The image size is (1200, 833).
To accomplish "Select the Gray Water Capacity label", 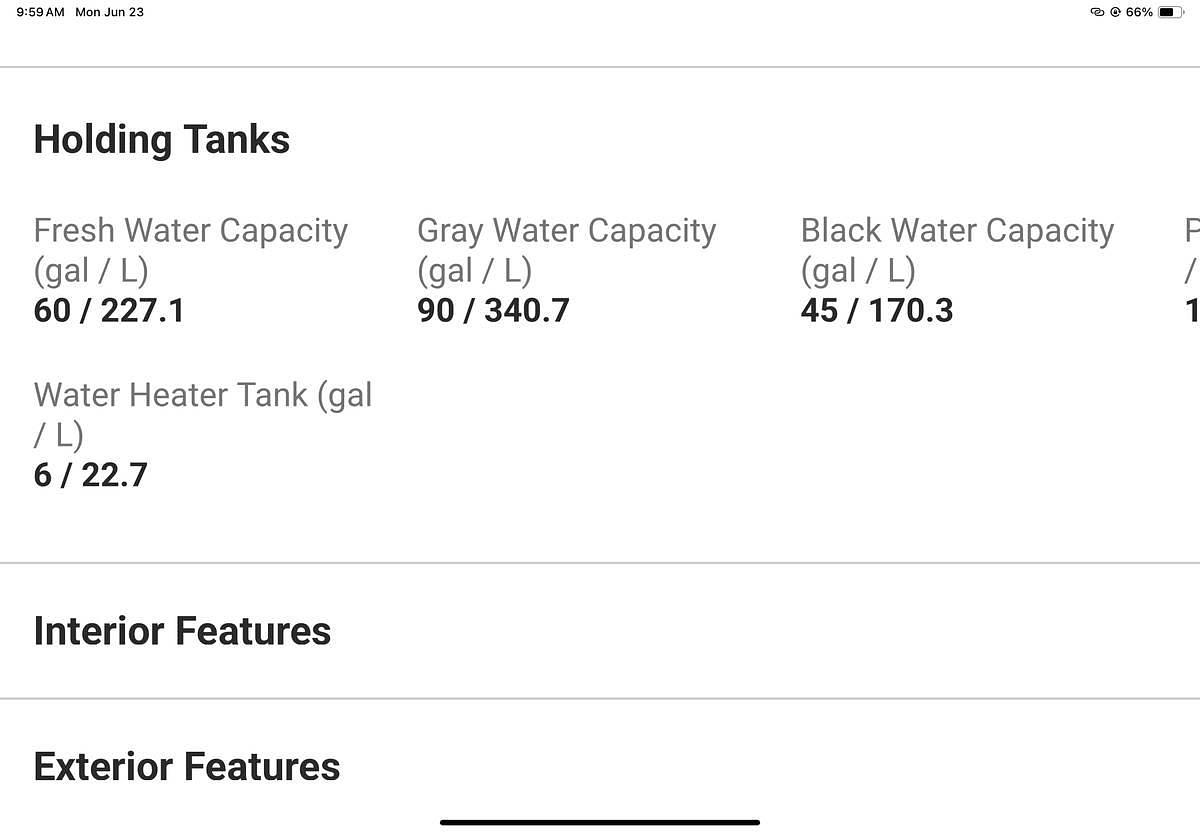I will pos(566,250).
